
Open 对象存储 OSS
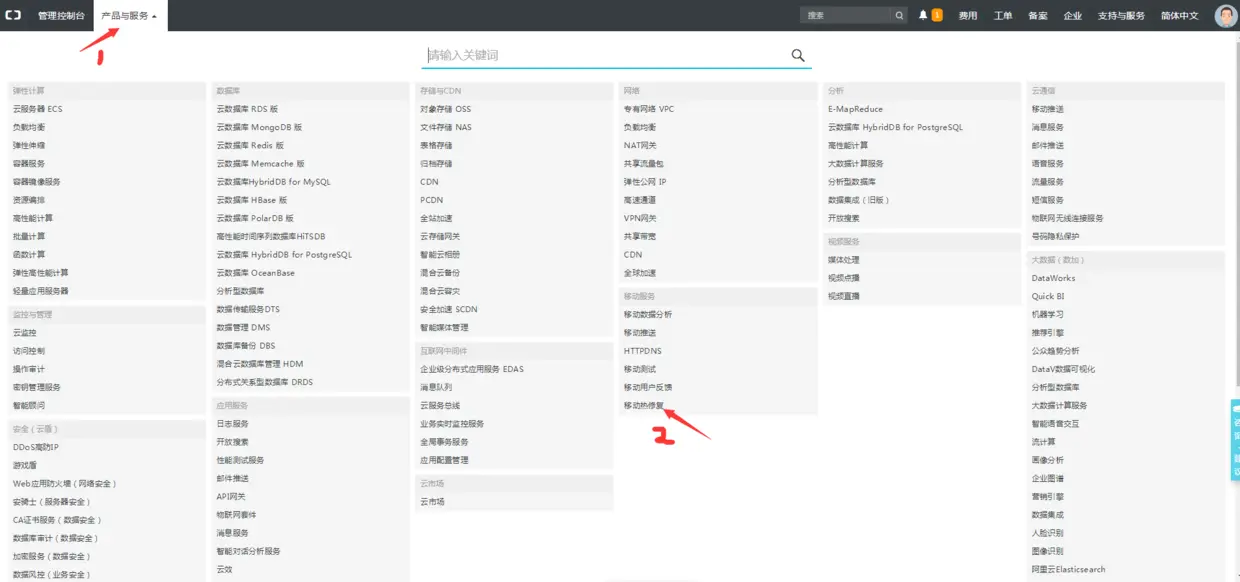446,109
